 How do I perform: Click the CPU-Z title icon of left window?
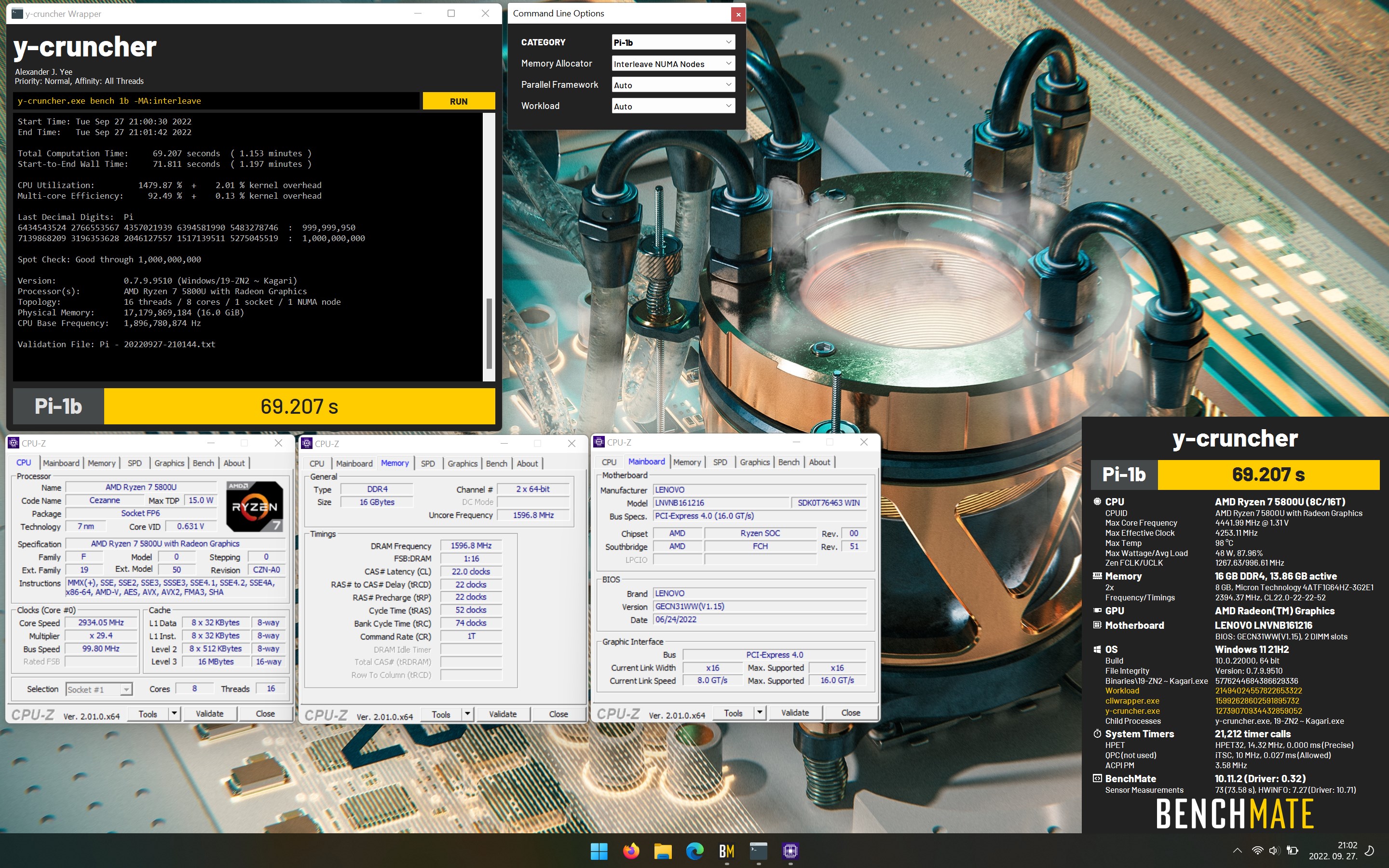click(x=14, y=443)
